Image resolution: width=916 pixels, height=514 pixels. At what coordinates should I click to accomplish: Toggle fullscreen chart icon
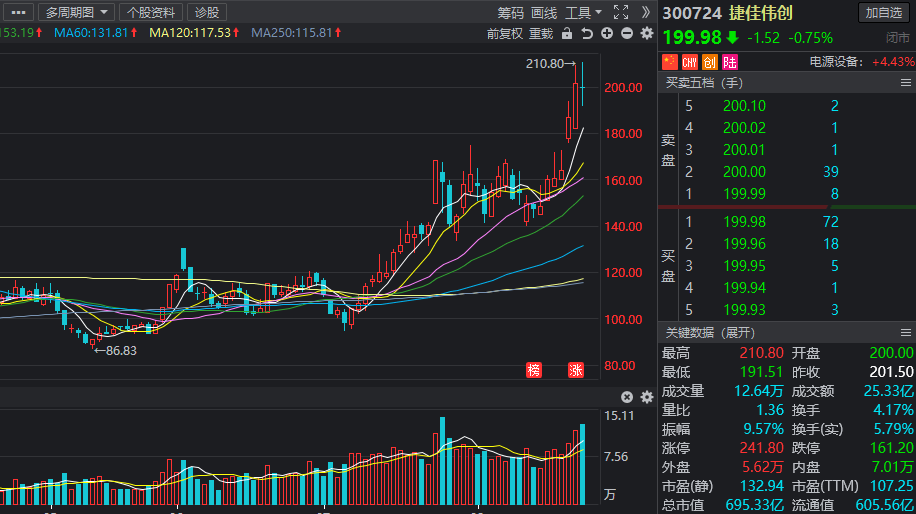(621, 12)
